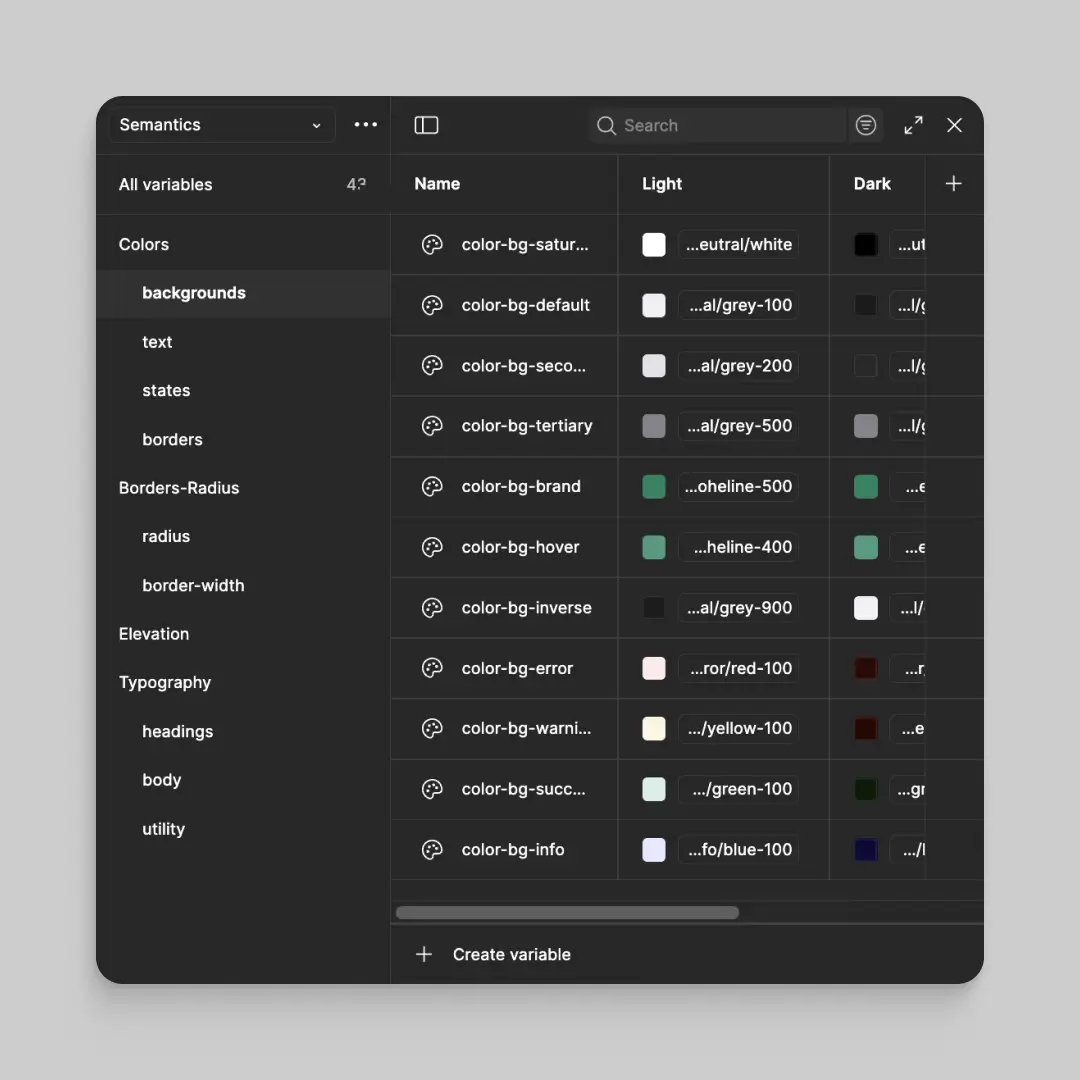1080x1080 pixels.
Task: Click the color palette icon beside color-bg-brand
Action: pos(431,487)
